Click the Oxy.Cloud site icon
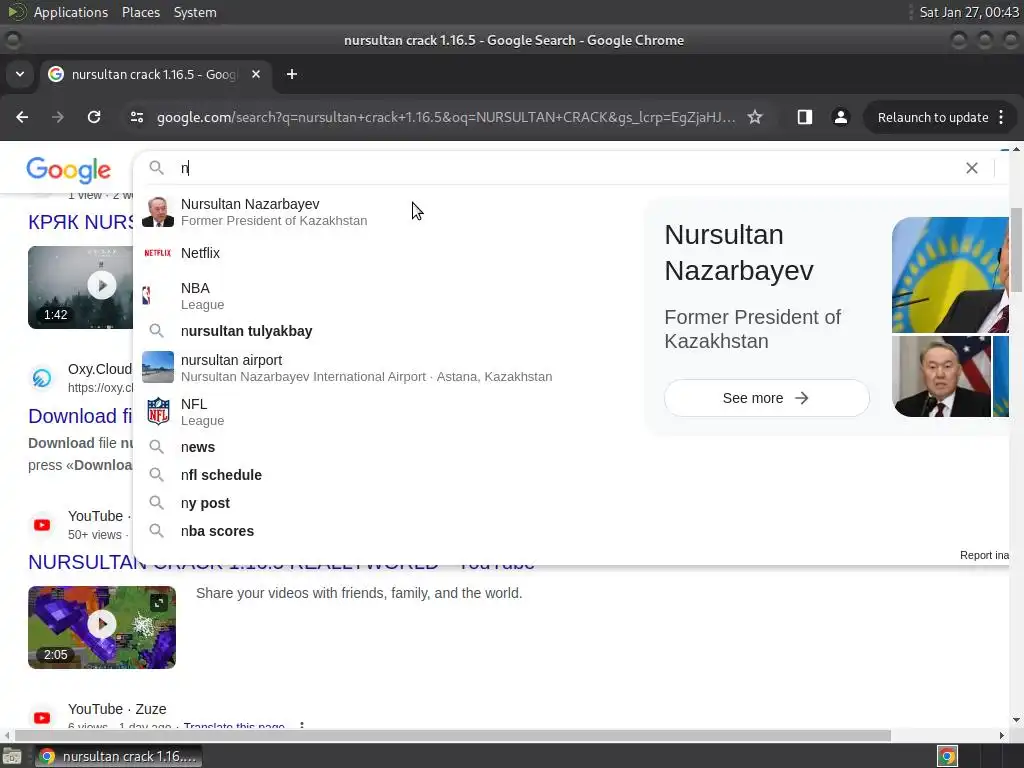Image resolution: width=1024 pixels, height=768 pixels. coord(42,377)
